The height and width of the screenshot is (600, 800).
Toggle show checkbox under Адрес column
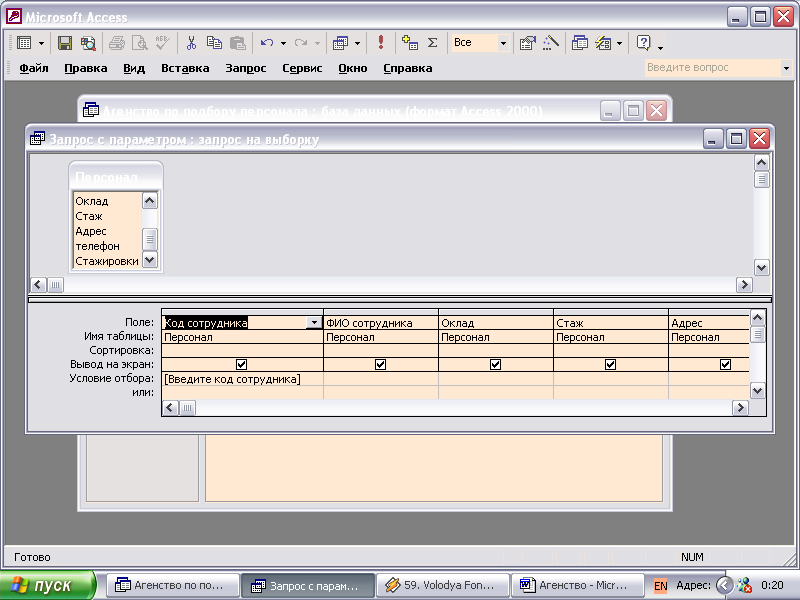point(725,365)
